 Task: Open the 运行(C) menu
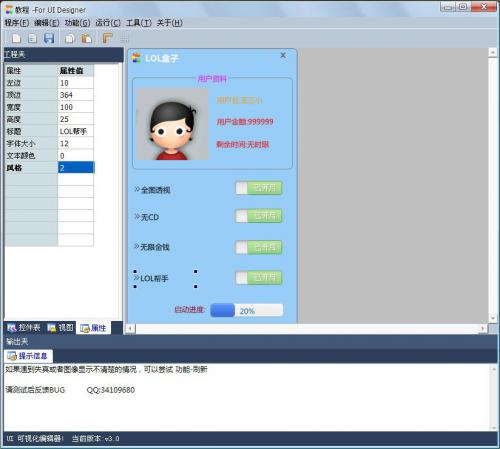pyautogui.click(x=108, y=23)
